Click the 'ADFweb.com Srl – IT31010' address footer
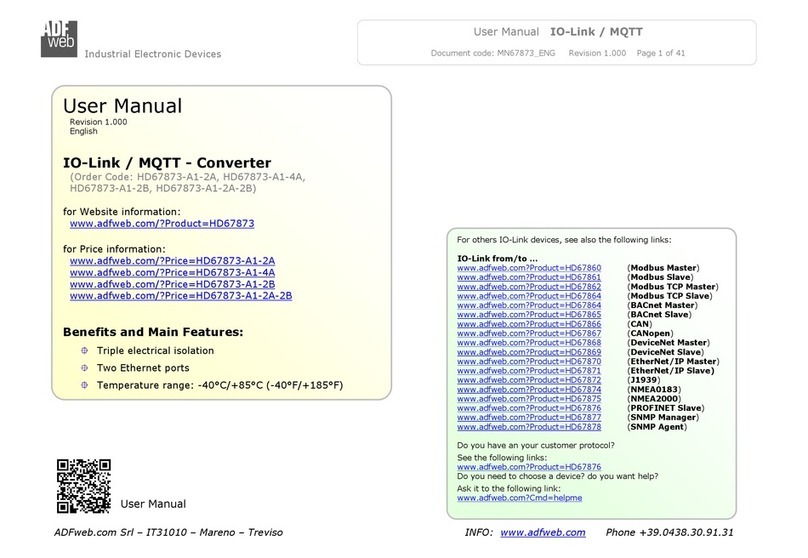Screen dimensions: 808x558 click(x=169, y=533)
